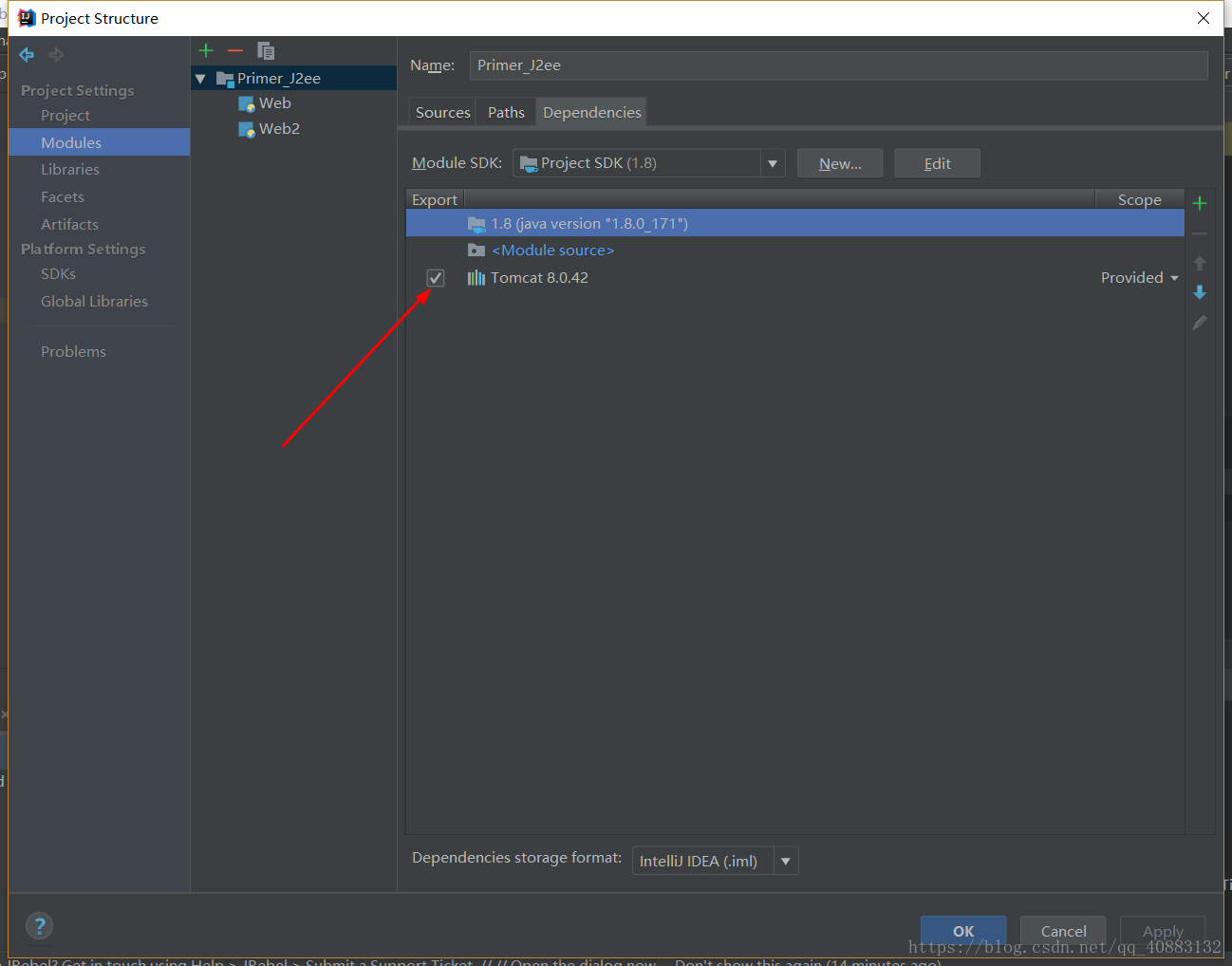Open the dependencies storage format dropdown
1232x966 pixels.
click(786, 861)
